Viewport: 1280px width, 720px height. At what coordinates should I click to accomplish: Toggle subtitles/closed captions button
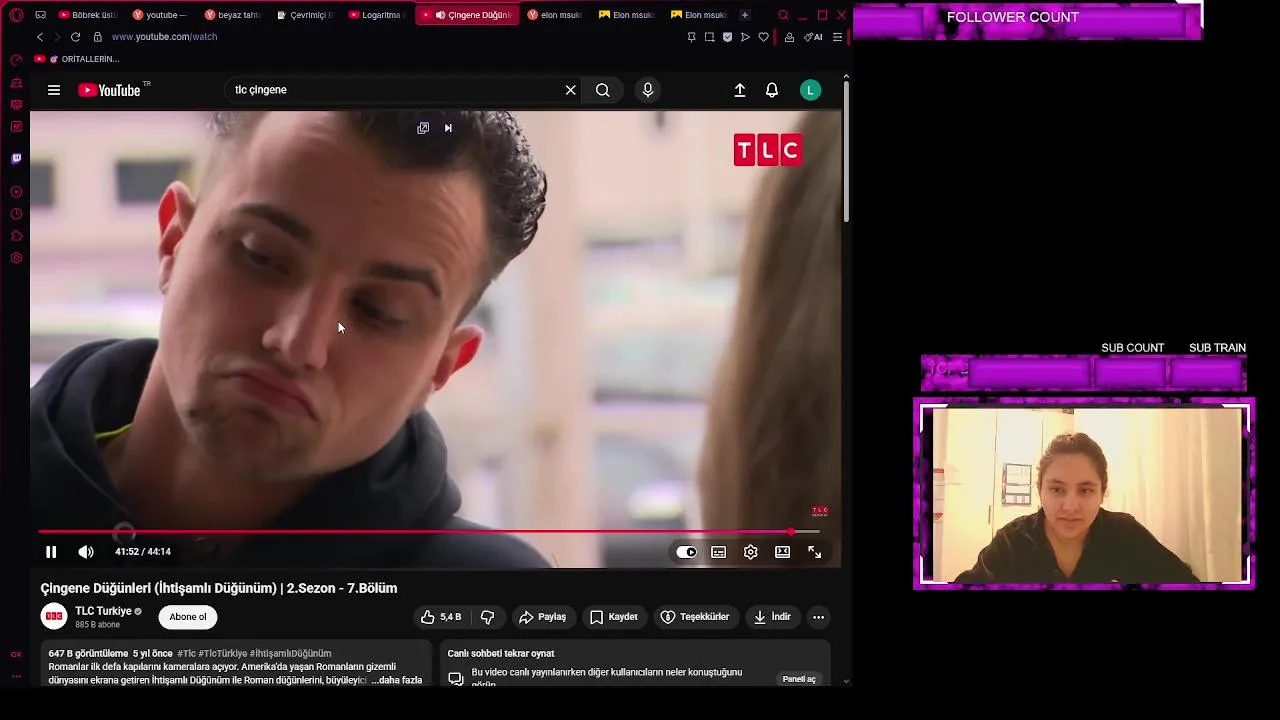719,552
